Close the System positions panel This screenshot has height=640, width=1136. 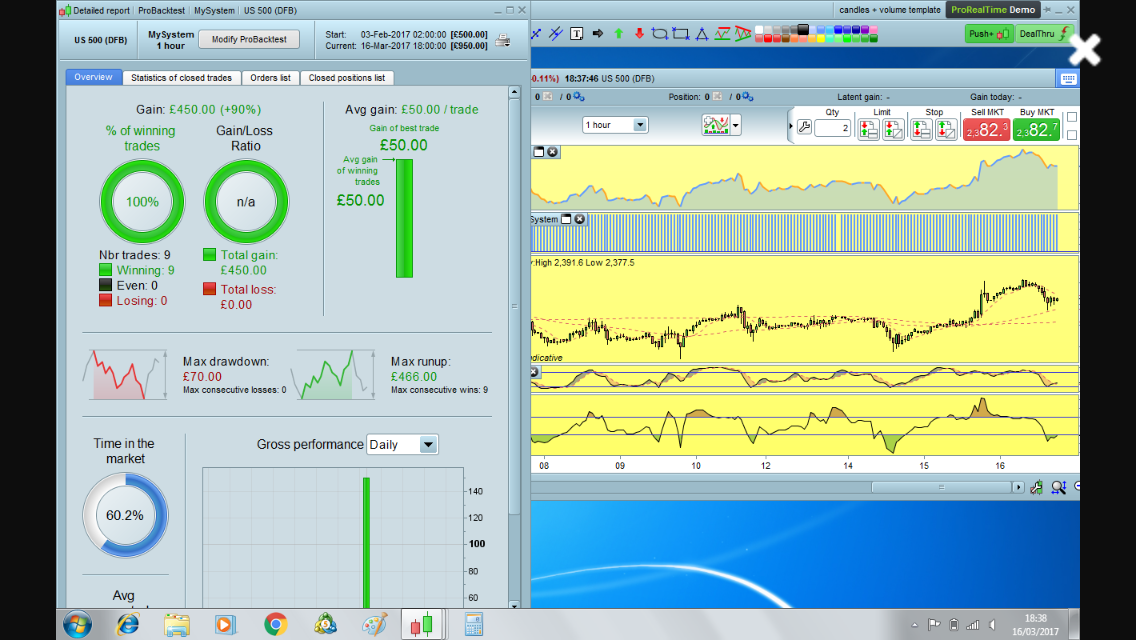pos(580,219)
